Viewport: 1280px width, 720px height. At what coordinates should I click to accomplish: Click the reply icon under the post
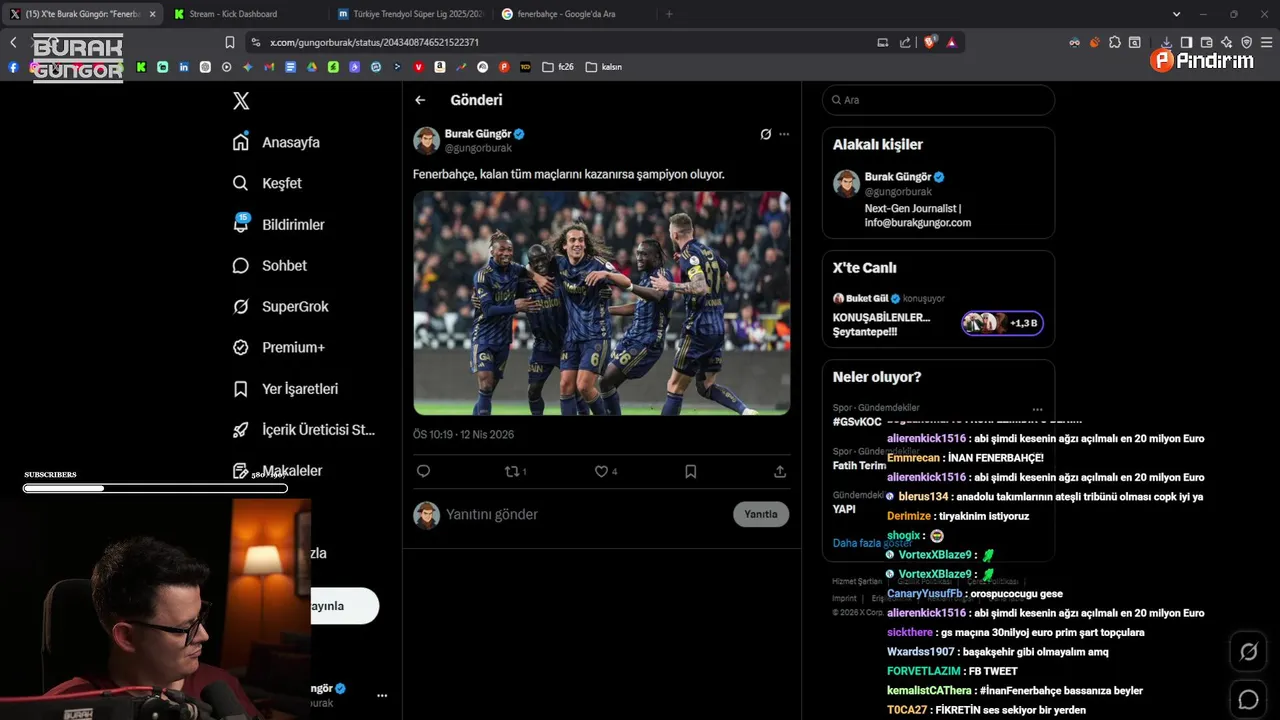click(x=423, y=471)
